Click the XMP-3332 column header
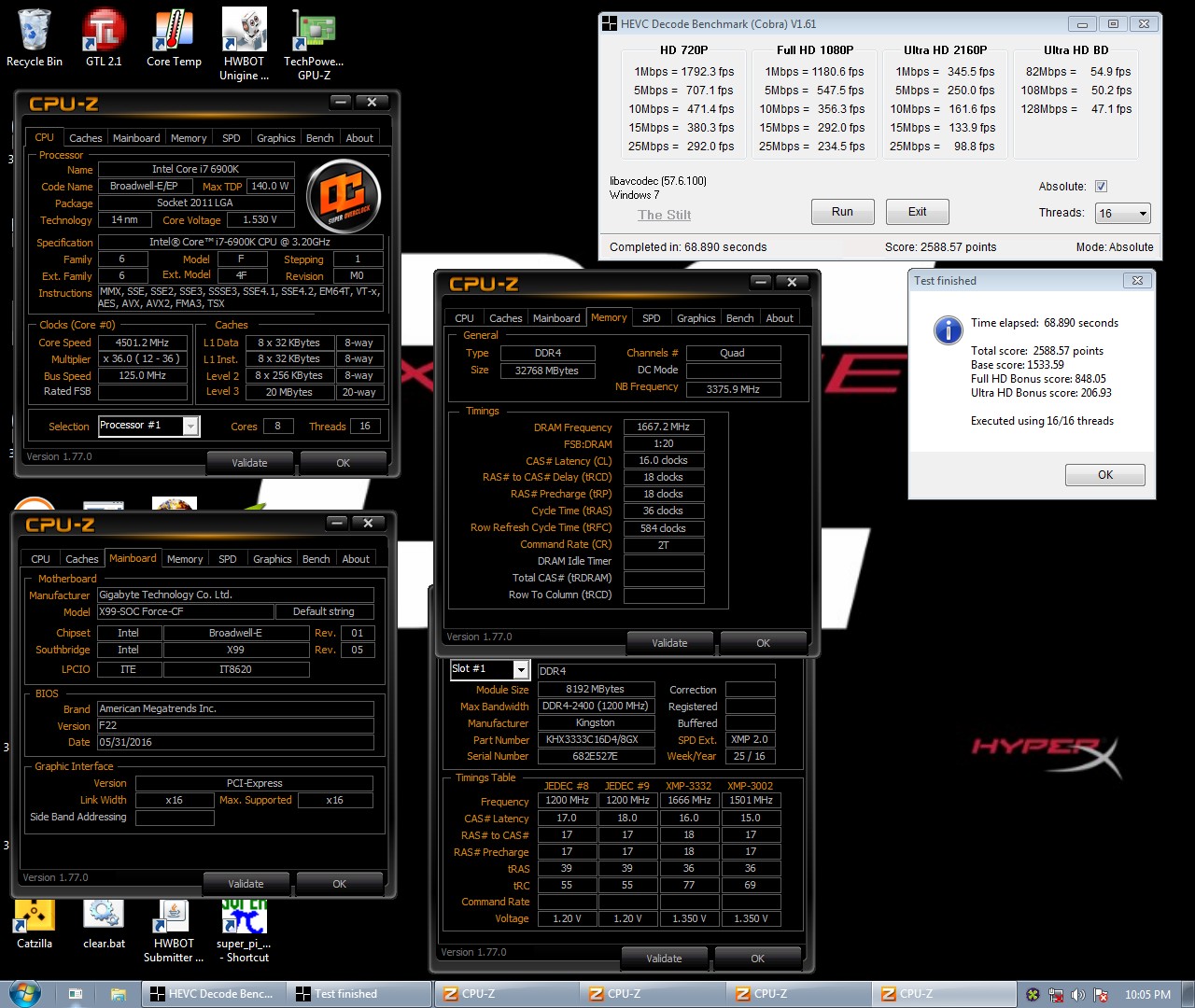This screenshot has height=1008, width=1195. pyautogui.click(x=688, y=786)
